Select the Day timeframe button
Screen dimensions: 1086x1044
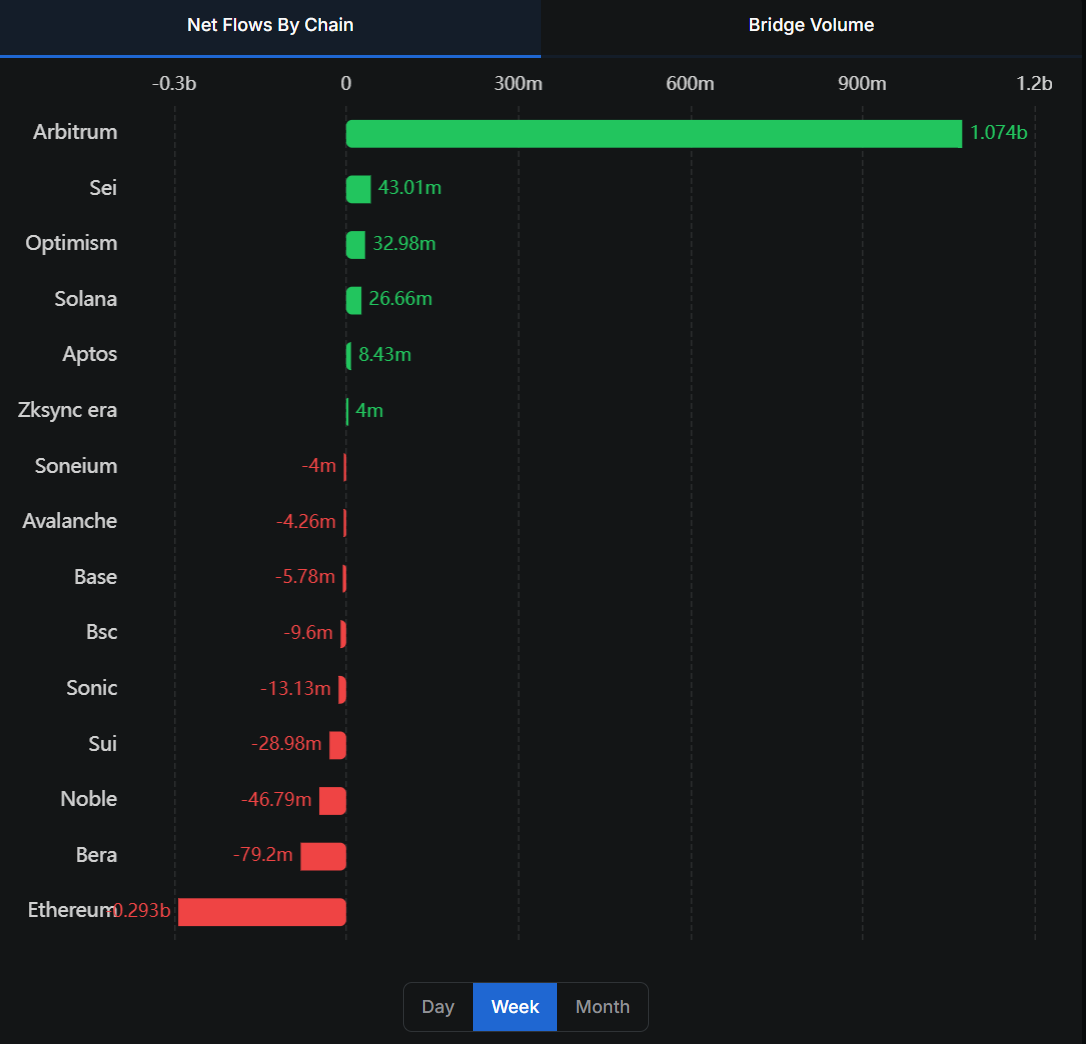tap(438, 1007)
